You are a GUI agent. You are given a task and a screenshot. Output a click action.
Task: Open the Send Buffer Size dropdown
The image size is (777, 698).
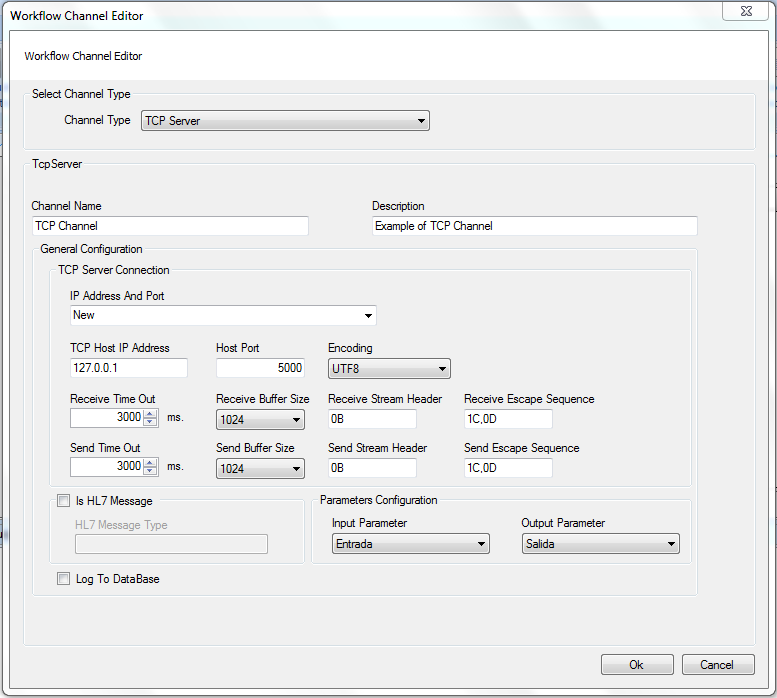[260, 469]
